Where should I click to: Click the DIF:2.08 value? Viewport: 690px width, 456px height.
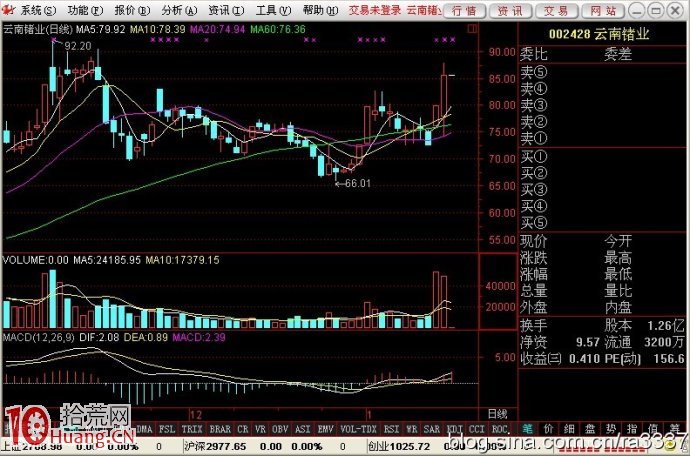[99, 338]
